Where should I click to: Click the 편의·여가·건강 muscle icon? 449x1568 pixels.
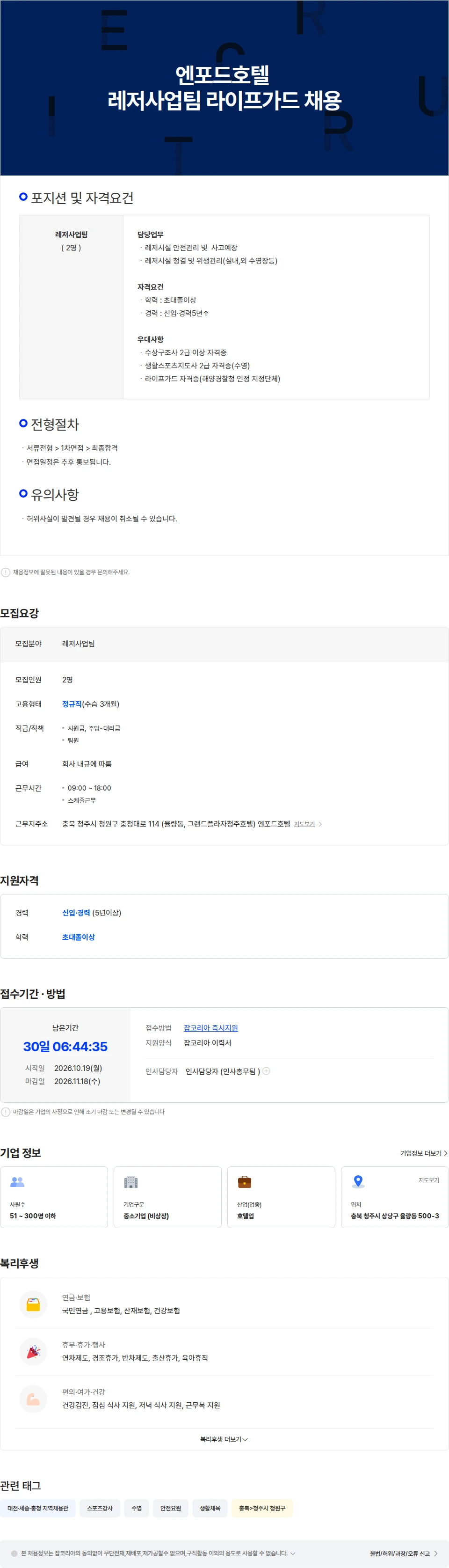34,1399
